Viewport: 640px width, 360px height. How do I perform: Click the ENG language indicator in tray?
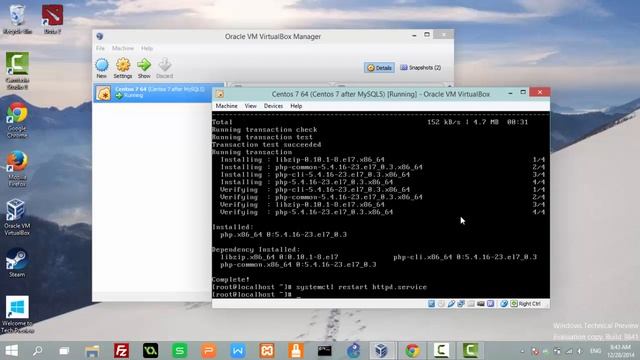[595, 351]
